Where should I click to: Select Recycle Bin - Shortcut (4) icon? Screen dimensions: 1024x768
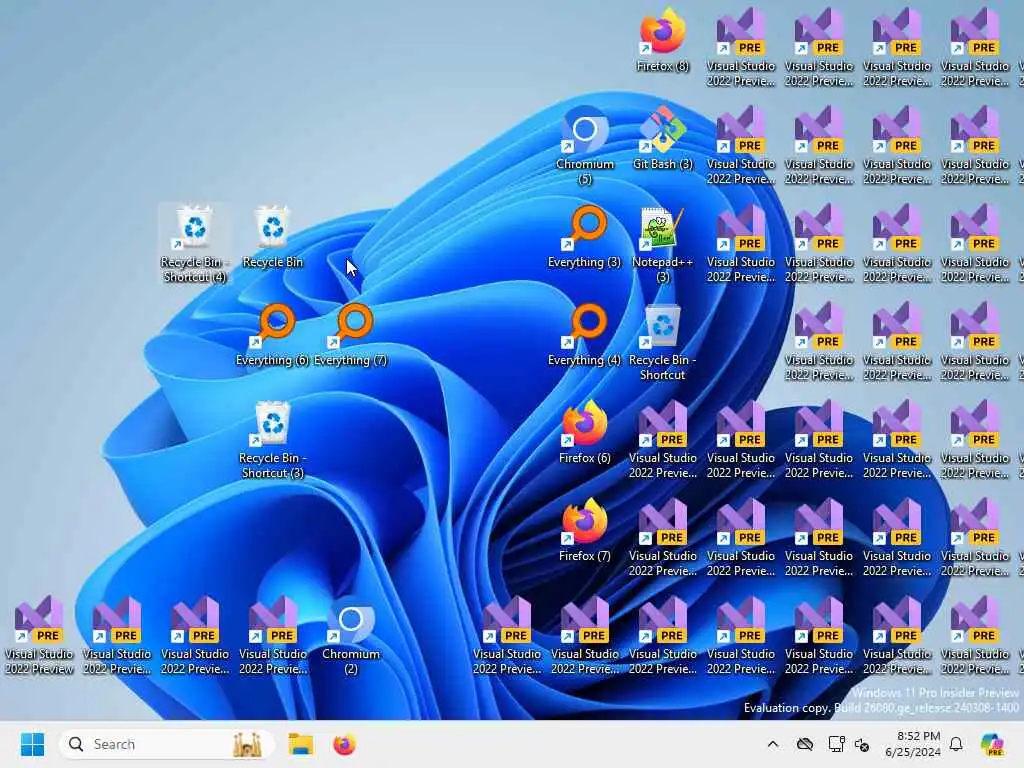click(x=195, y=243)
